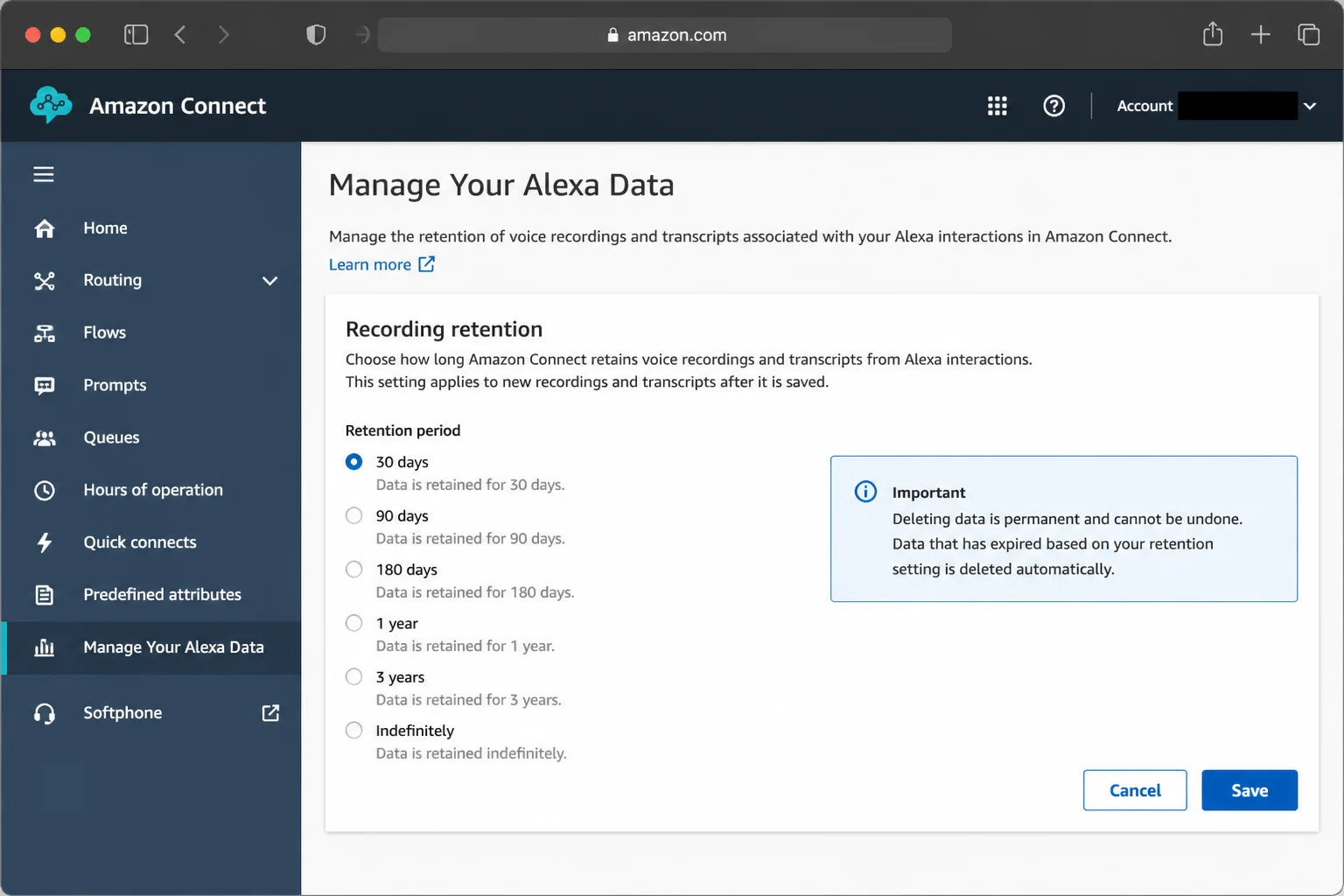The image size is (1344, 896).
Task: Open Manage Your Alexa Data in sidebar
Action: [151, 647]
